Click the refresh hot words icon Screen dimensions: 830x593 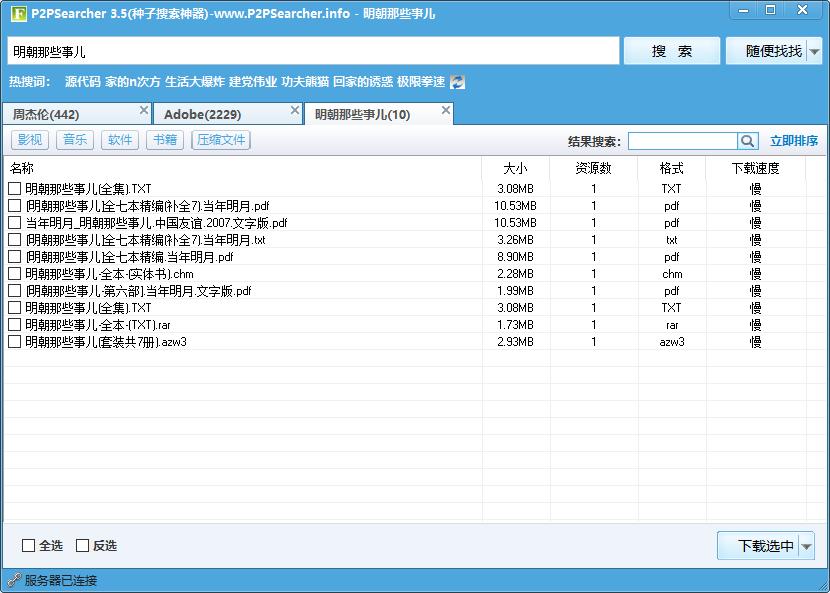[457, 82]
